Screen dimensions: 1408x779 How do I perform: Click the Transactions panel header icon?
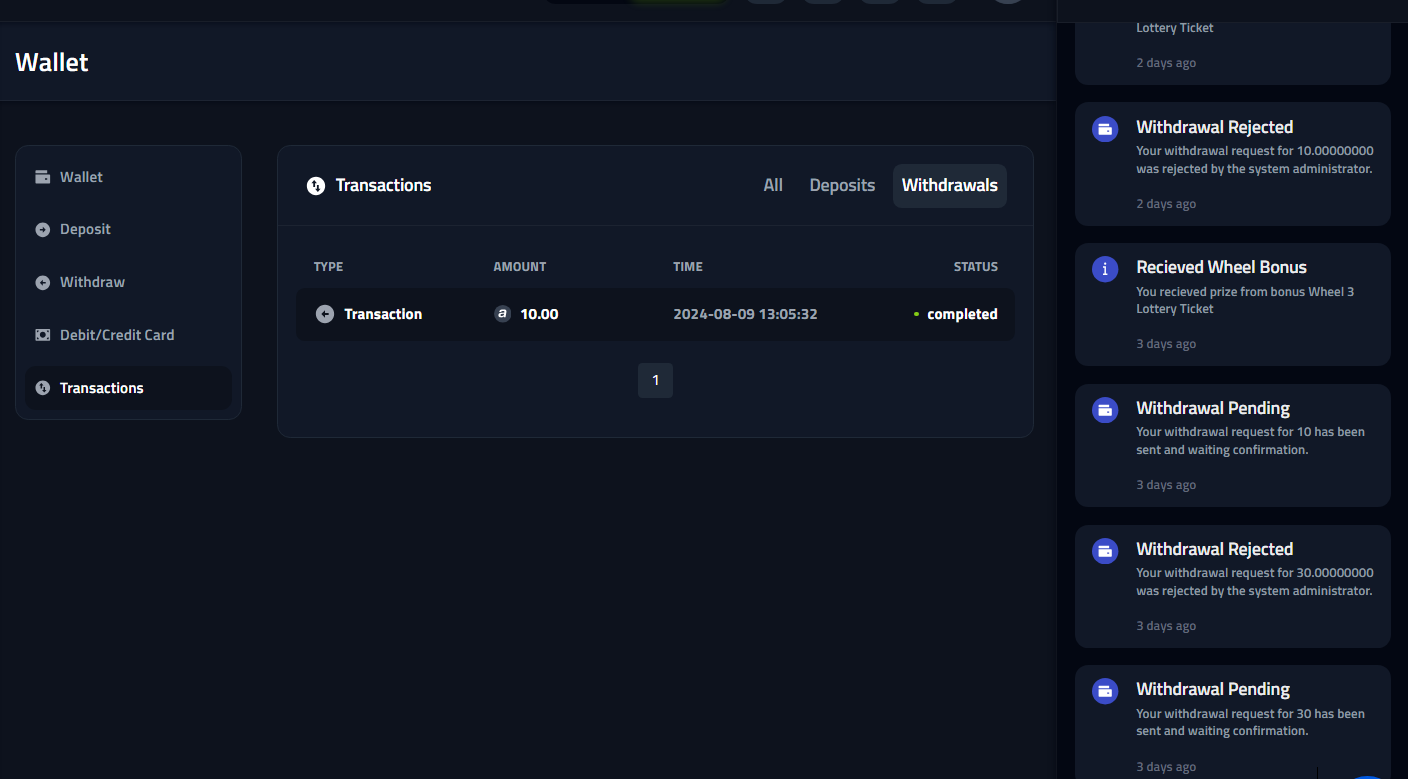tap(316, 186)
